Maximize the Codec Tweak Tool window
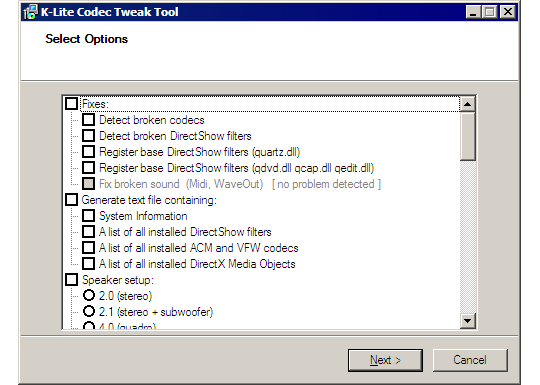This screenshot has width=540, height=385. (489, 12)
